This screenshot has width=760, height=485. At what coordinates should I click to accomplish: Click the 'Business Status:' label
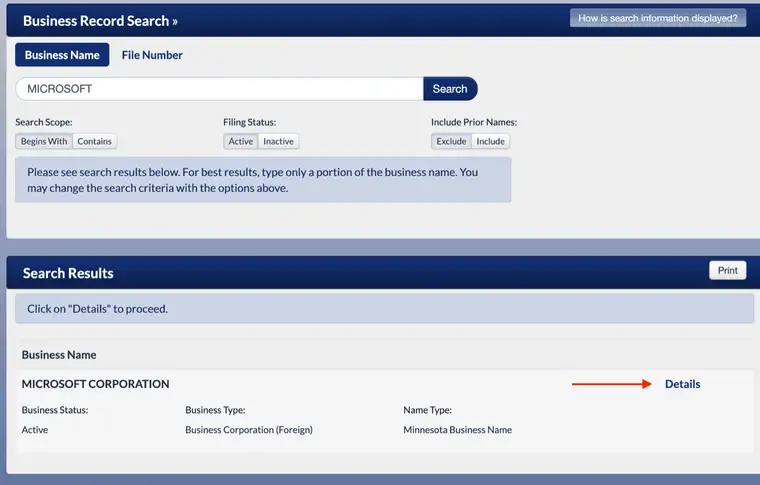point(55,410)
